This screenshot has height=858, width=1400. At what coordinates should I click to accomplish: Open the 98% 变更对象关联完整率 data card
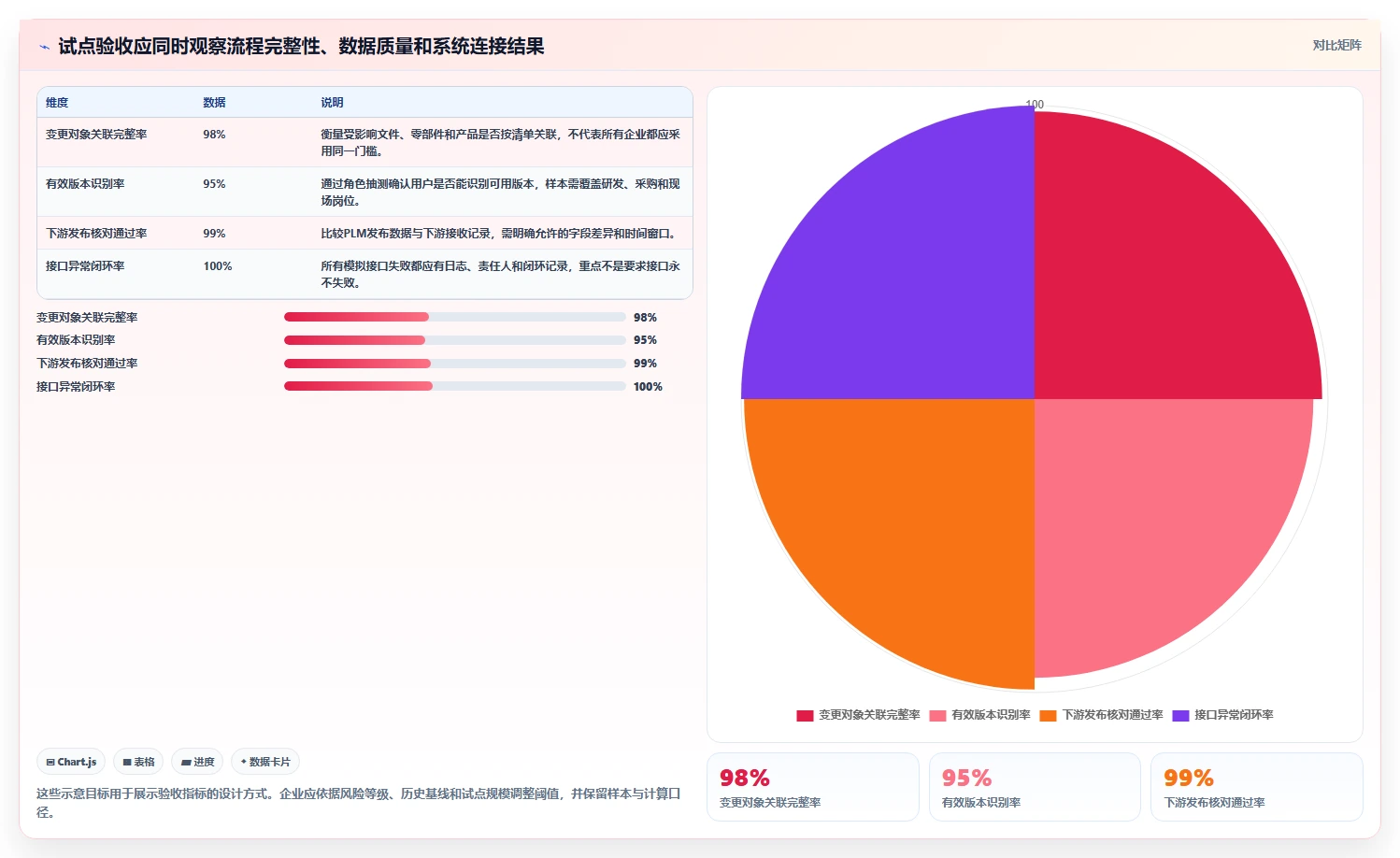click(813, 787)
